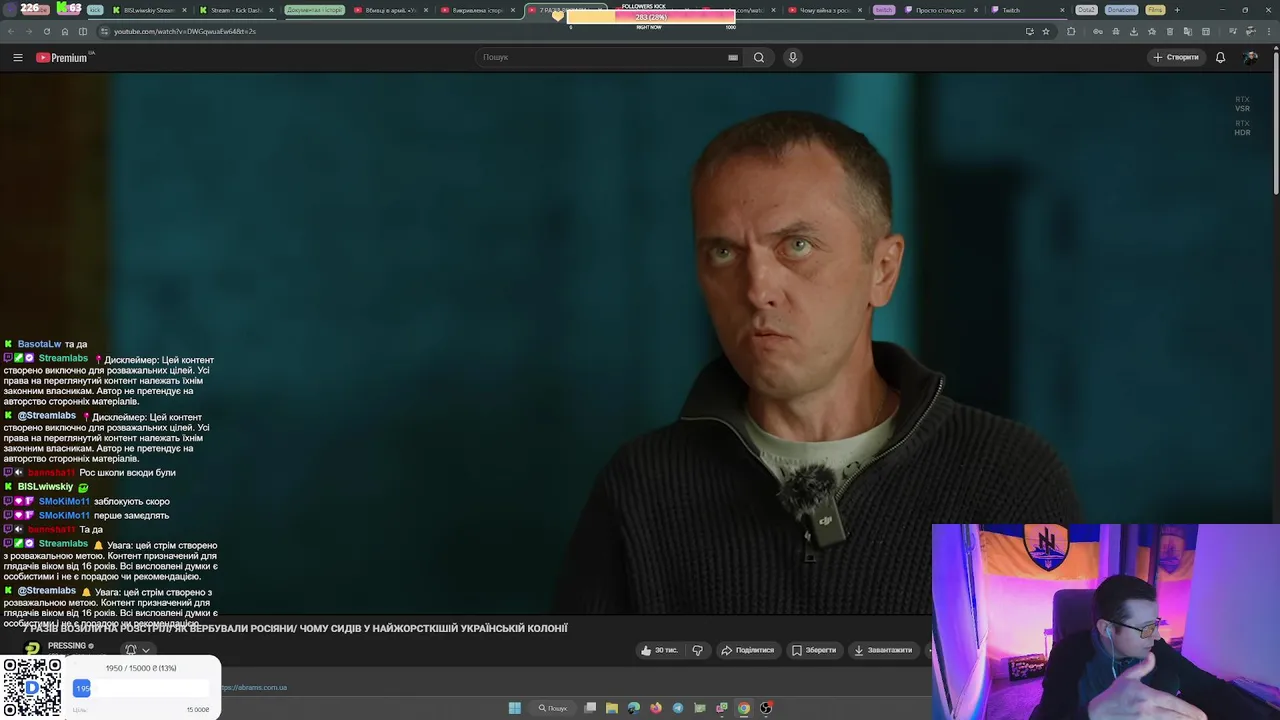Viewport: 1280px width, 720px height.
Task: Open the browser menu three dots
Action: [1270, 31]
